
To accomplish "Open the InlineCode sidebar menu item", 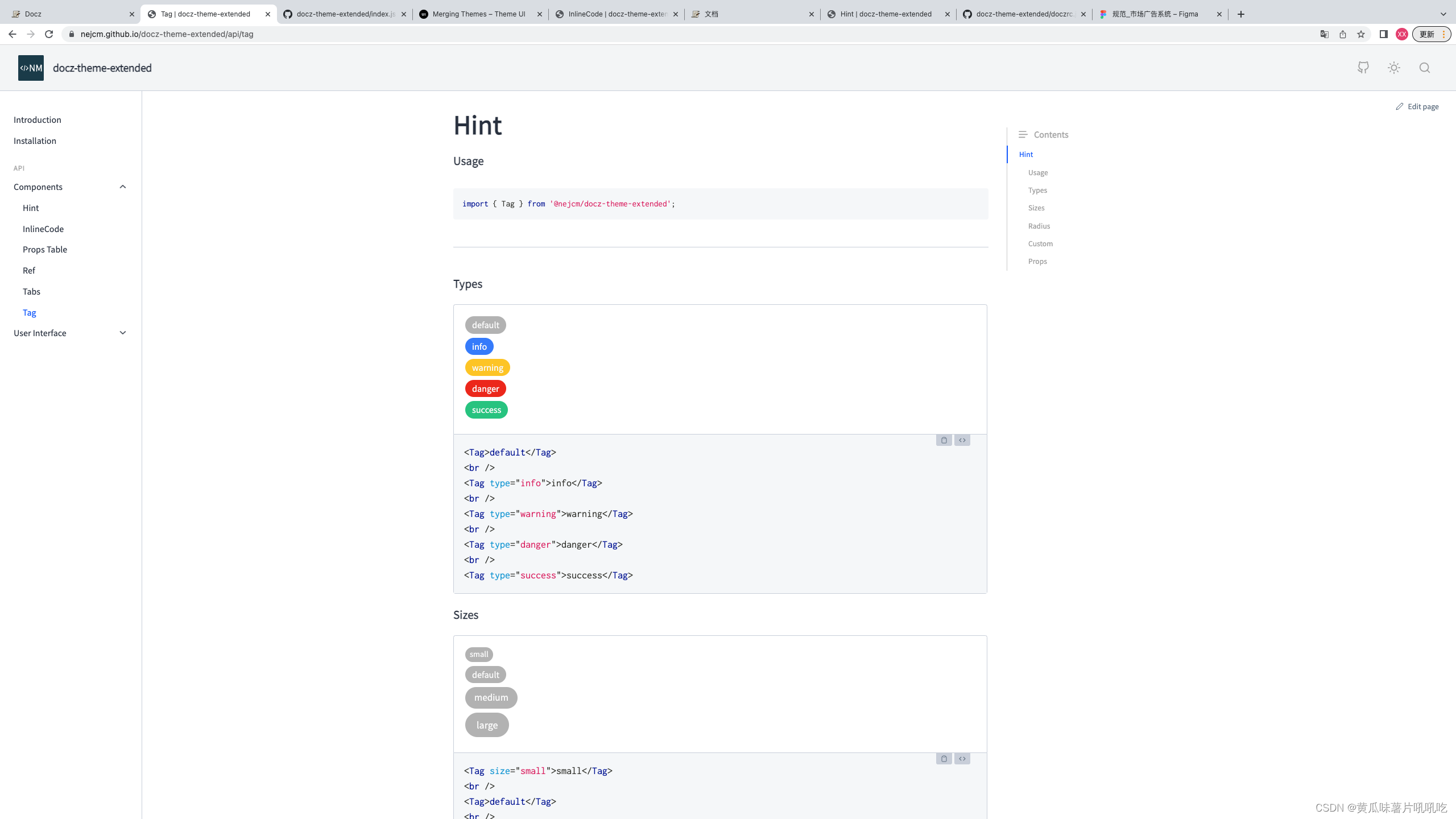I will 43,229.
